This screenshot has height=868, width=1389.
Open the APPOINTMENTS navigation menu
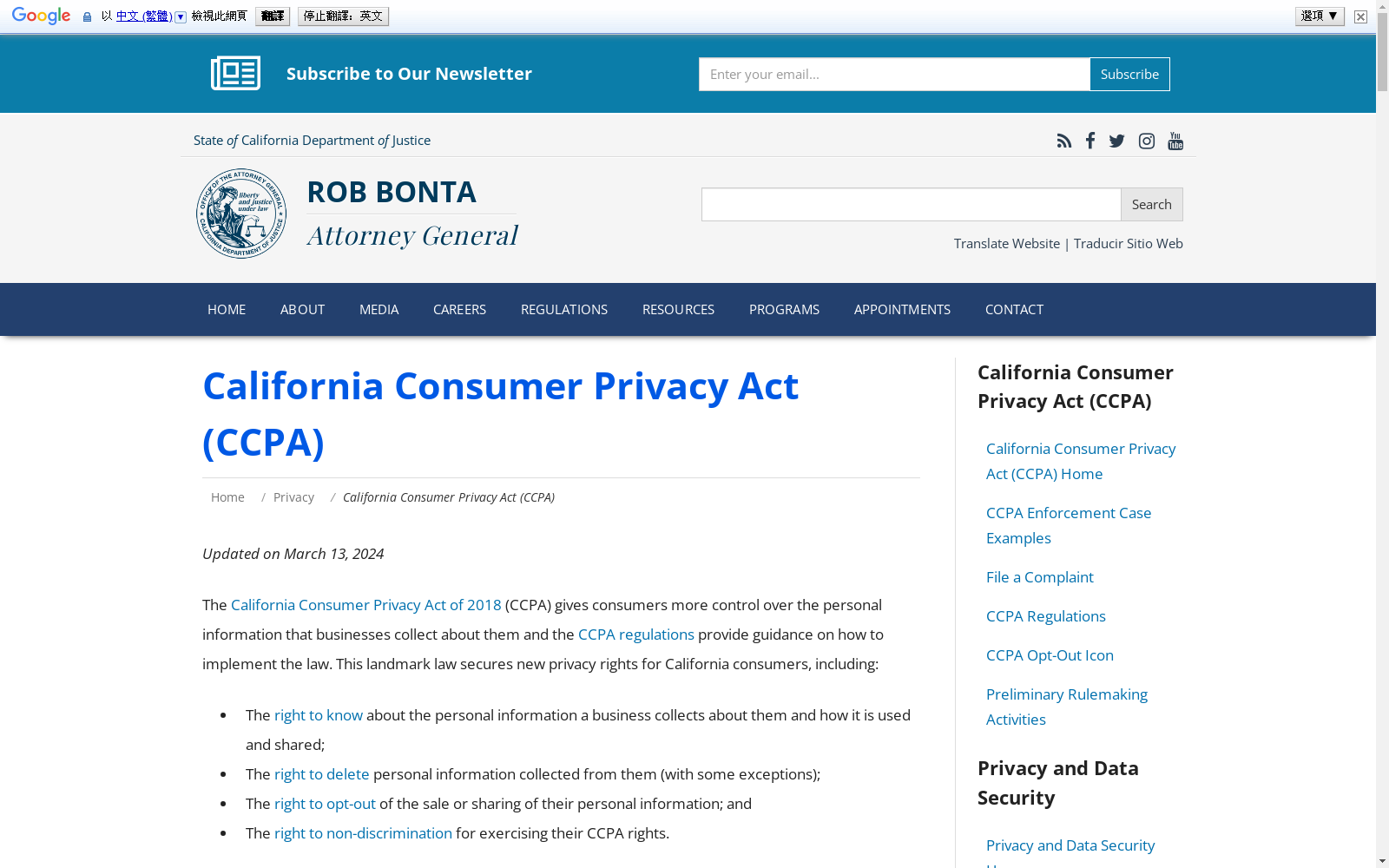pos(902,310)
